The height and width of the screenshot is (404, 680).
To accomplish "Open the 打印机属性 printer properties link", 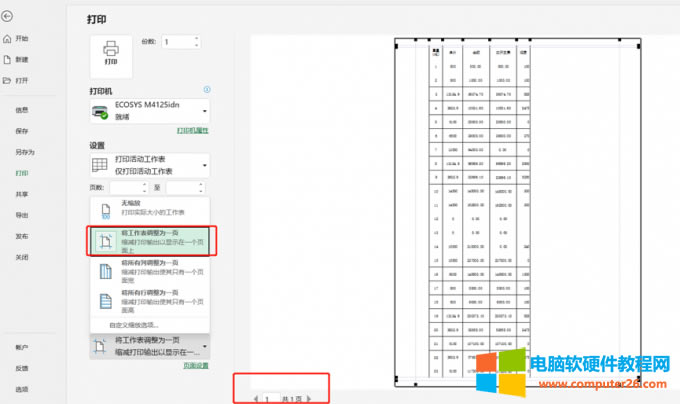I will pyautogui.click(x=193, y=130).
